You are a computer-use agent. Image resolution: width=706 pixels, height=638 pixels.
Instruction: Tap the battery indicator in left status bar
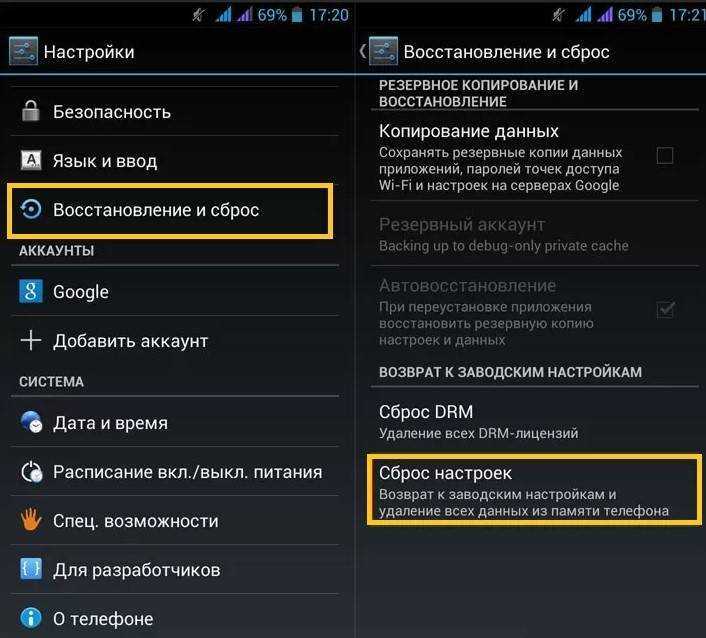297,15
